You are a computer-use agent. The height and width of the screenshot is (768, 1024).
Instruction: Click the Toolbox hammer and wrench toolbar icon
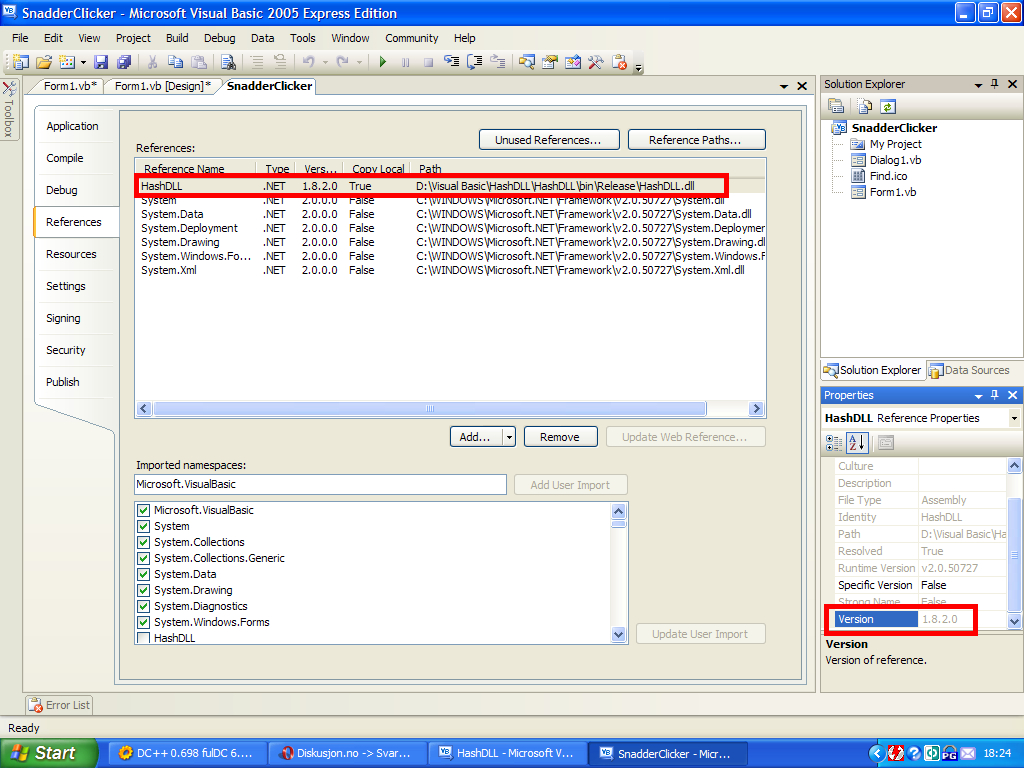coord(596,62)
